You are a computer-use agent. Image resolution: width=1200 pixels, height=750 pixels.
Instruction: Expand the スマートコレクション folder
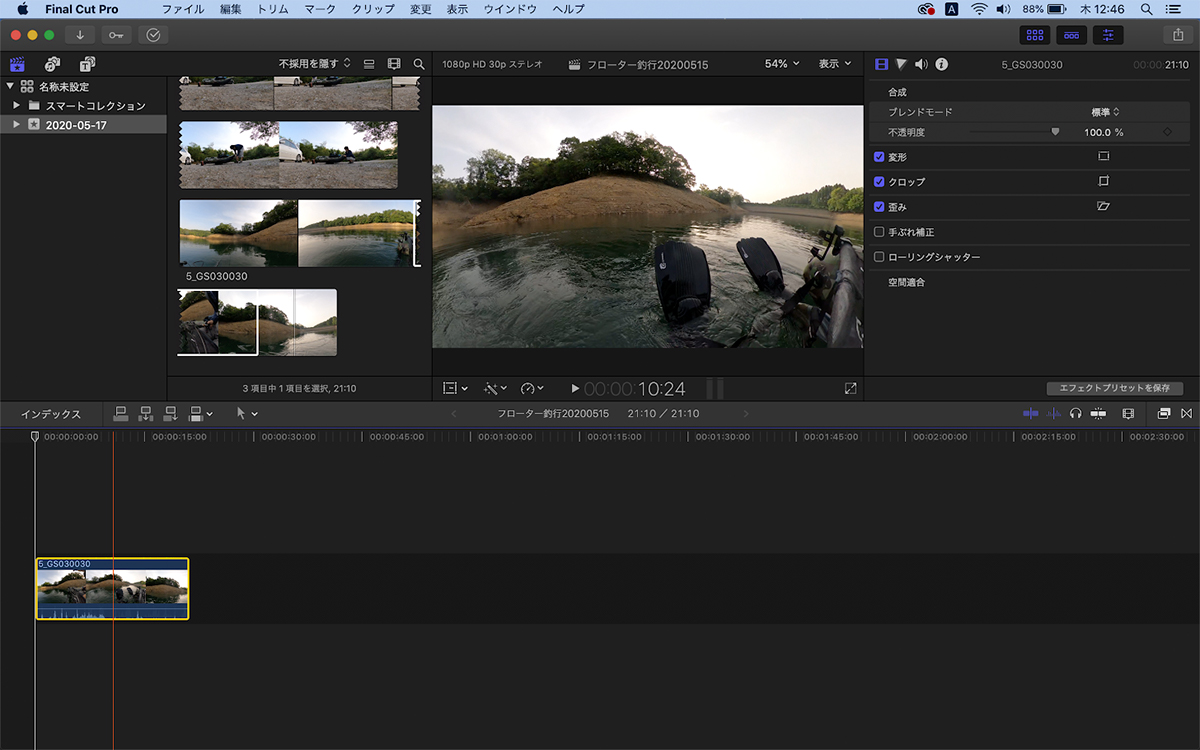click(x=17, y=105)
